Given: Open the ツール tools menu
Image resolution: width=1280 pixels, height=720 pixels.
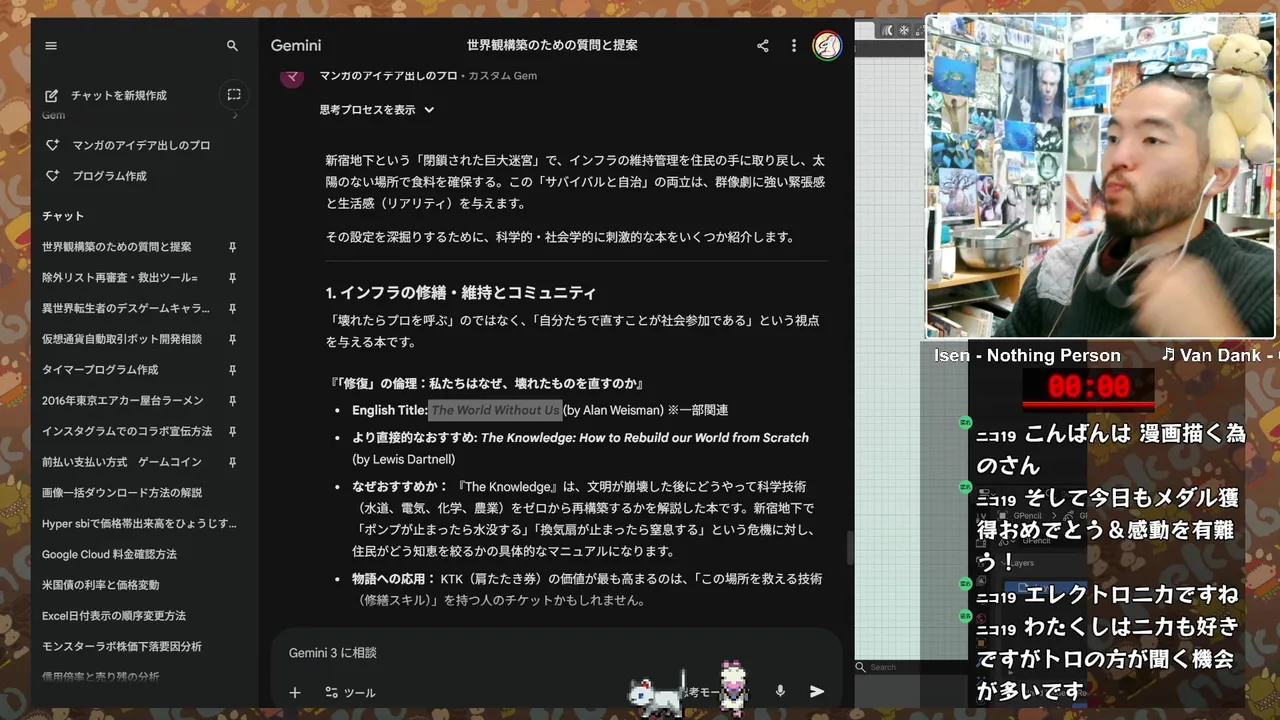Looking at the screenshot, I should pos(350,692).
